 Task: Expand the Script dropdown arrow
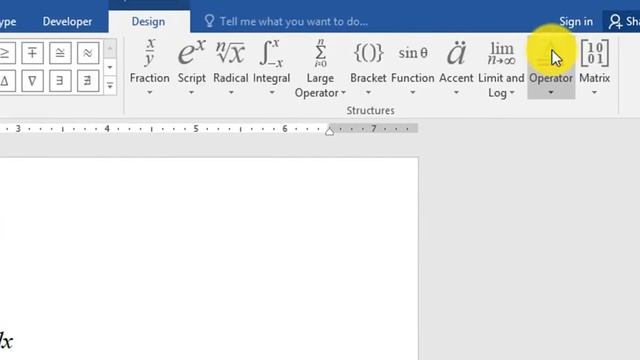point(191,93)
